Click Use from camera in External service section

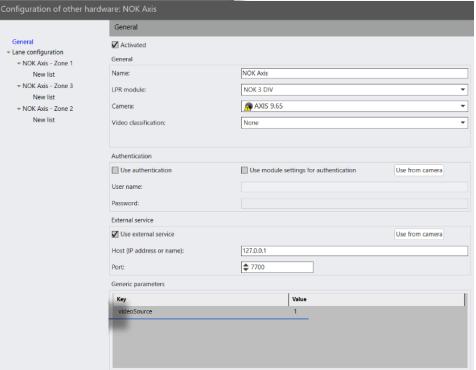pos(419,234)
